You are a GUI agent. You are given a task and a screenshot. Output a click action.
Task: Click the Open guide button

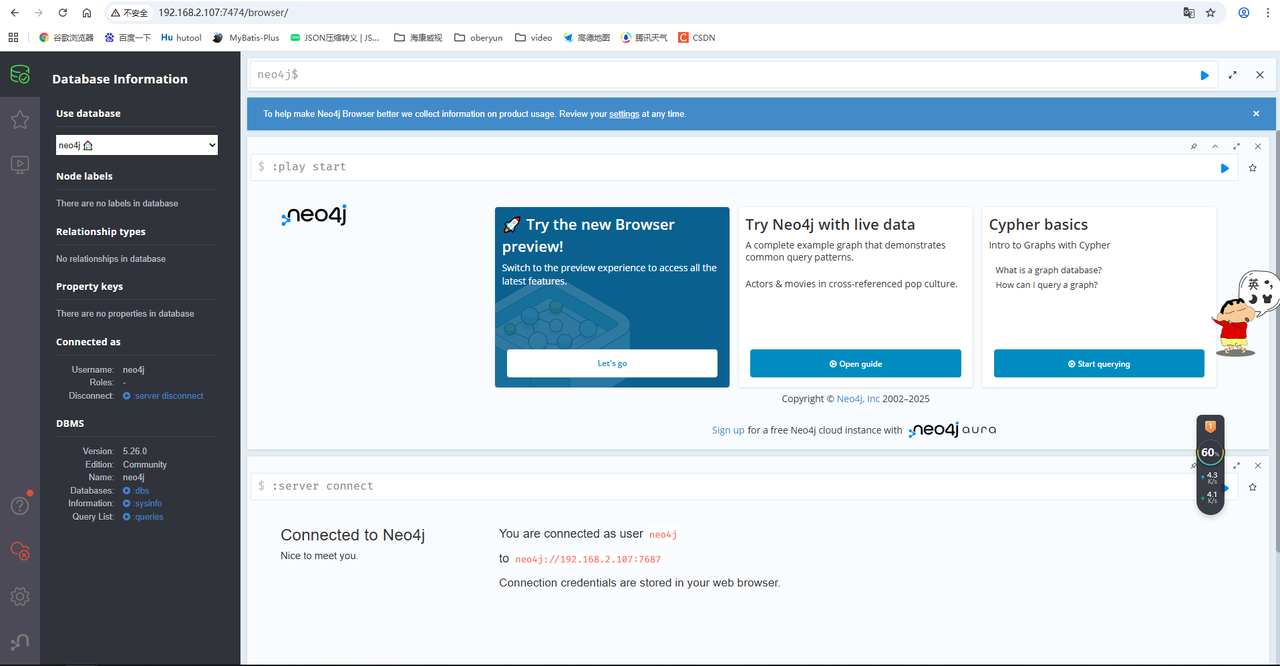pos(856,363)
